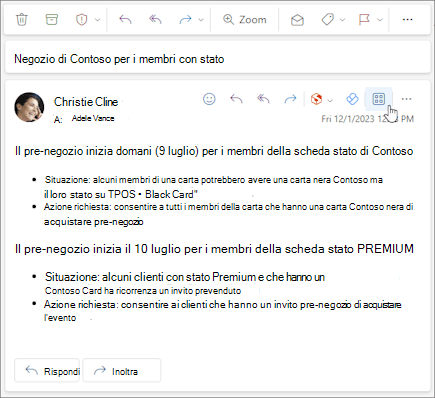This screenshot has height=398, width=435.
Task: Click the categorize tag icon
Action: (x=328, y=20)
